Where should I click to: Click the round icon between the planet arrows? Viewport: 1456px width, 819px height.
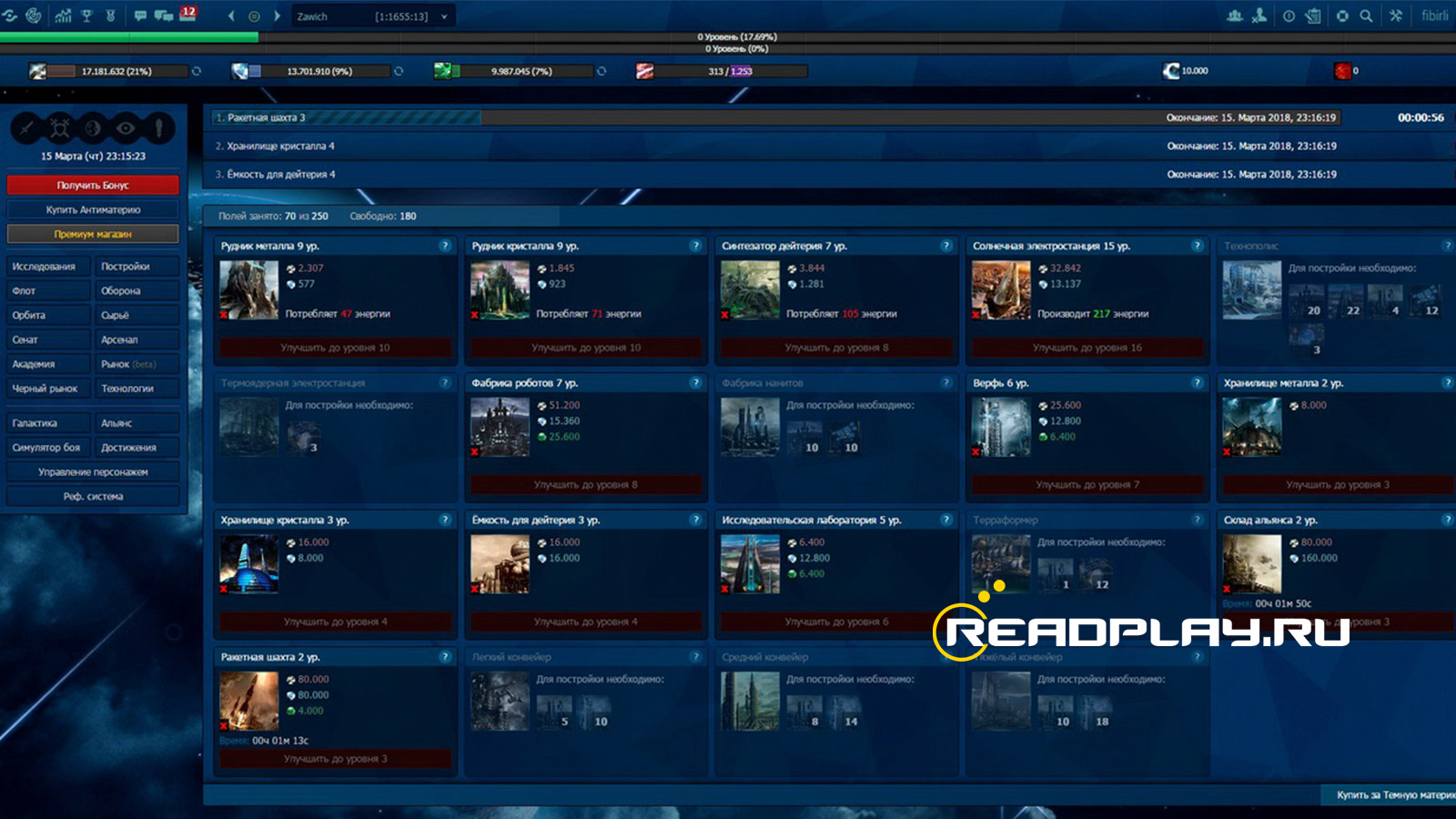(254, 16)
